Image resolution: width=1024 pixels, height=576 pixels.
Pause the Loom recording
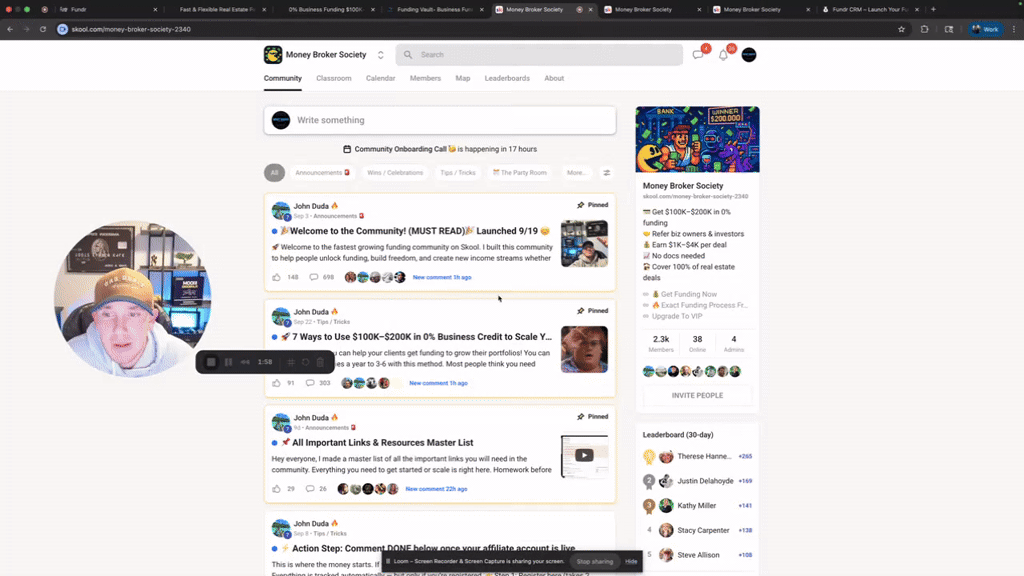[x=229, y=362]
